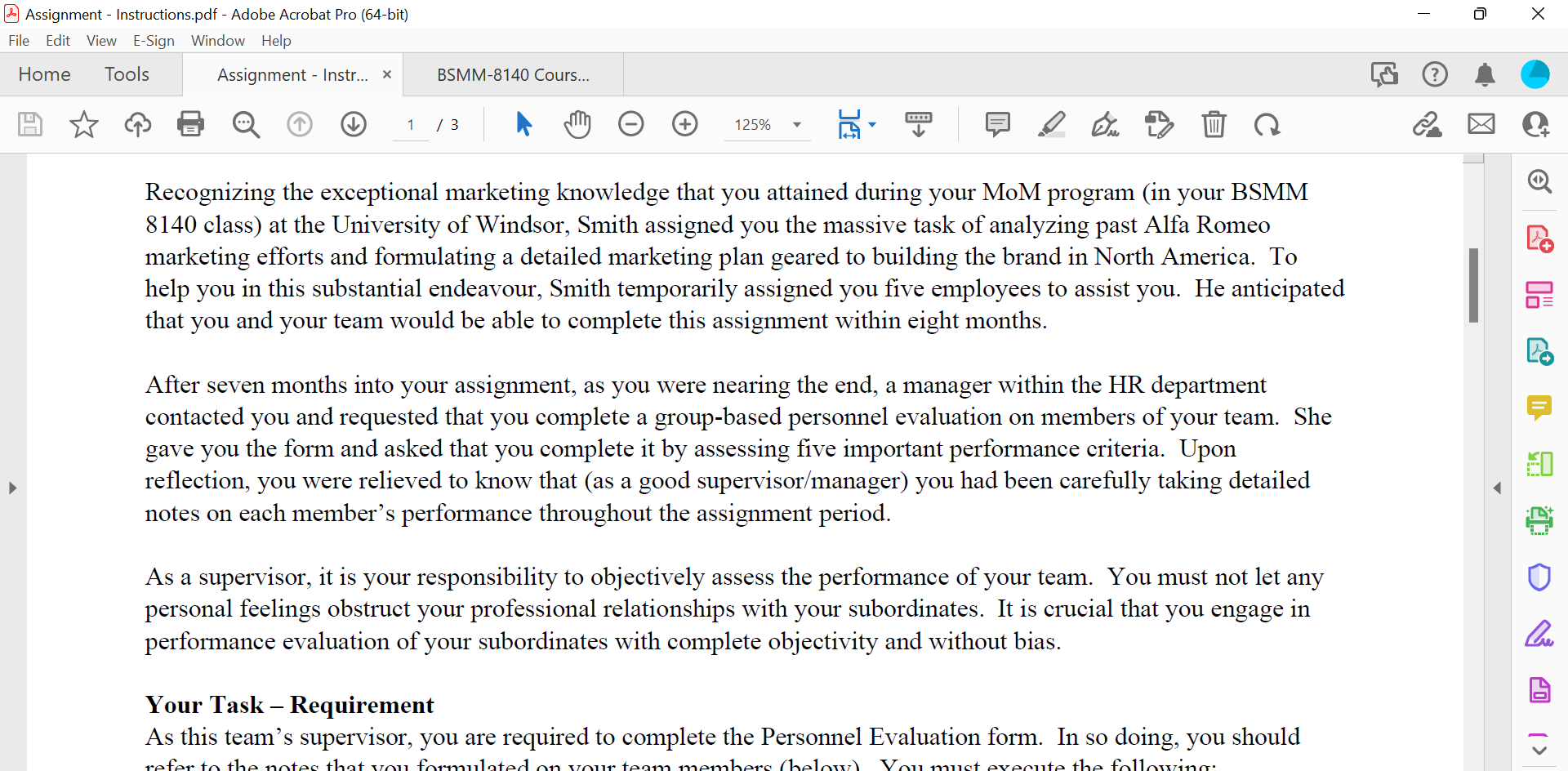1568x771 pixels.
Task: Open the share screen chat icon
Action: (x=1384, y=74)
